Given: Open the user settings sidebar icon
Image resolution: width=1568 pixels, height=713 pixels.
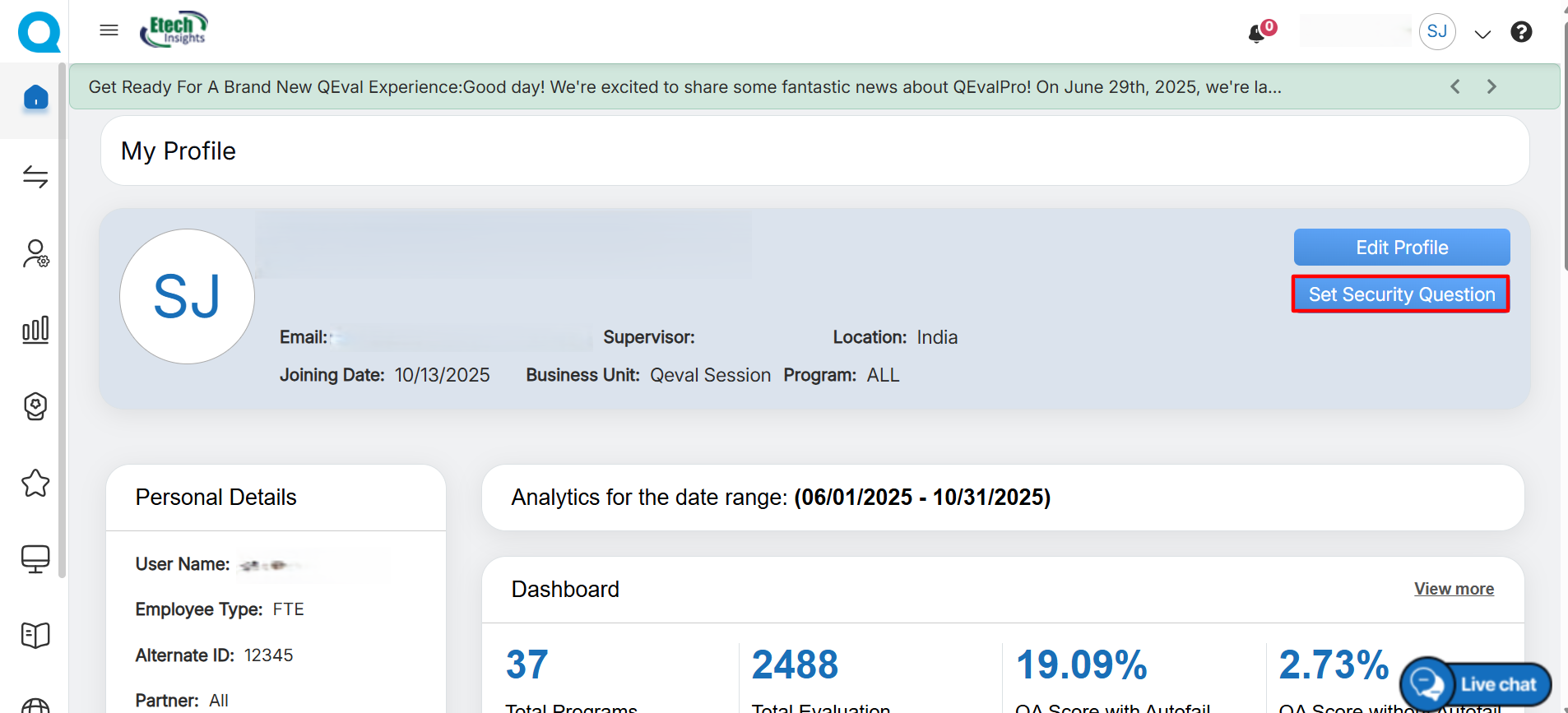Looking at the screenshot, I should pos(35,253).
